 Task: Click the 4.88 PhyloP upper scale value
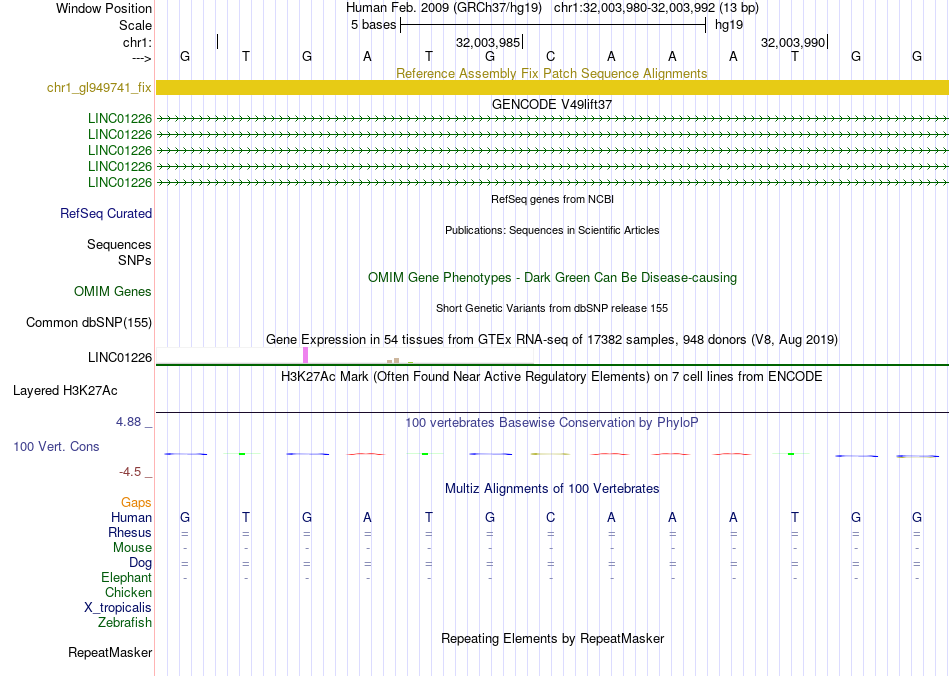point(128,422)
